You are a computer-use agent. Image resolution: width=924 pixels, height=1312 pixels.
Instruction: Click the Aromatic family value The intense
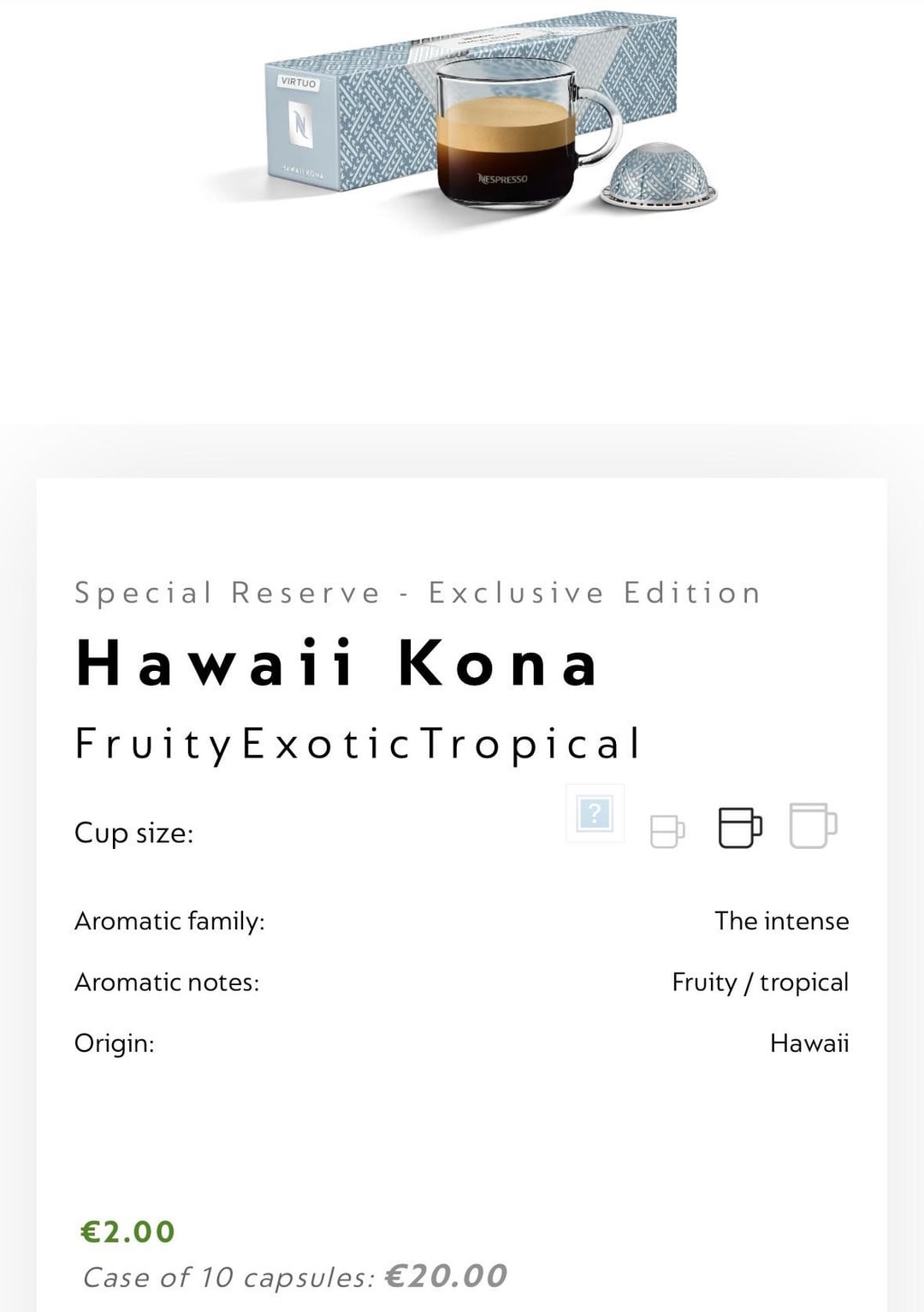781,921
